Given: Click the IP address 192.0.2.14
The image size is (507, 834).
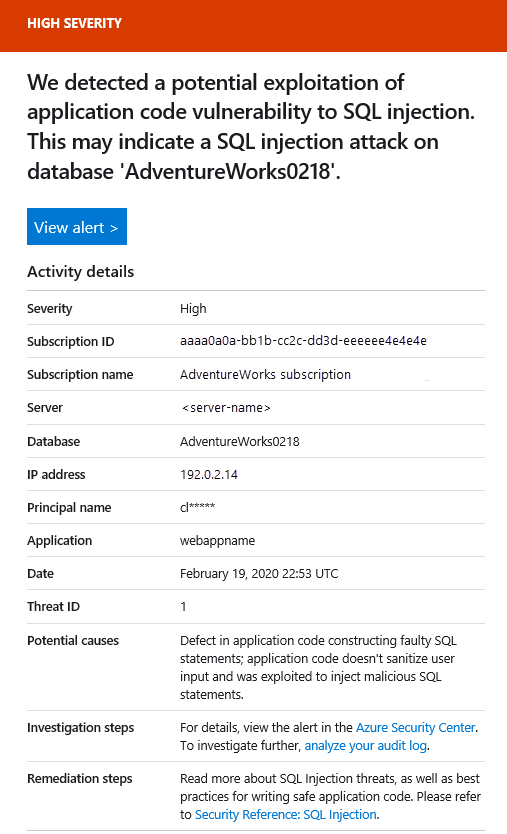Looking at the screenshot, I should (209, 474).
